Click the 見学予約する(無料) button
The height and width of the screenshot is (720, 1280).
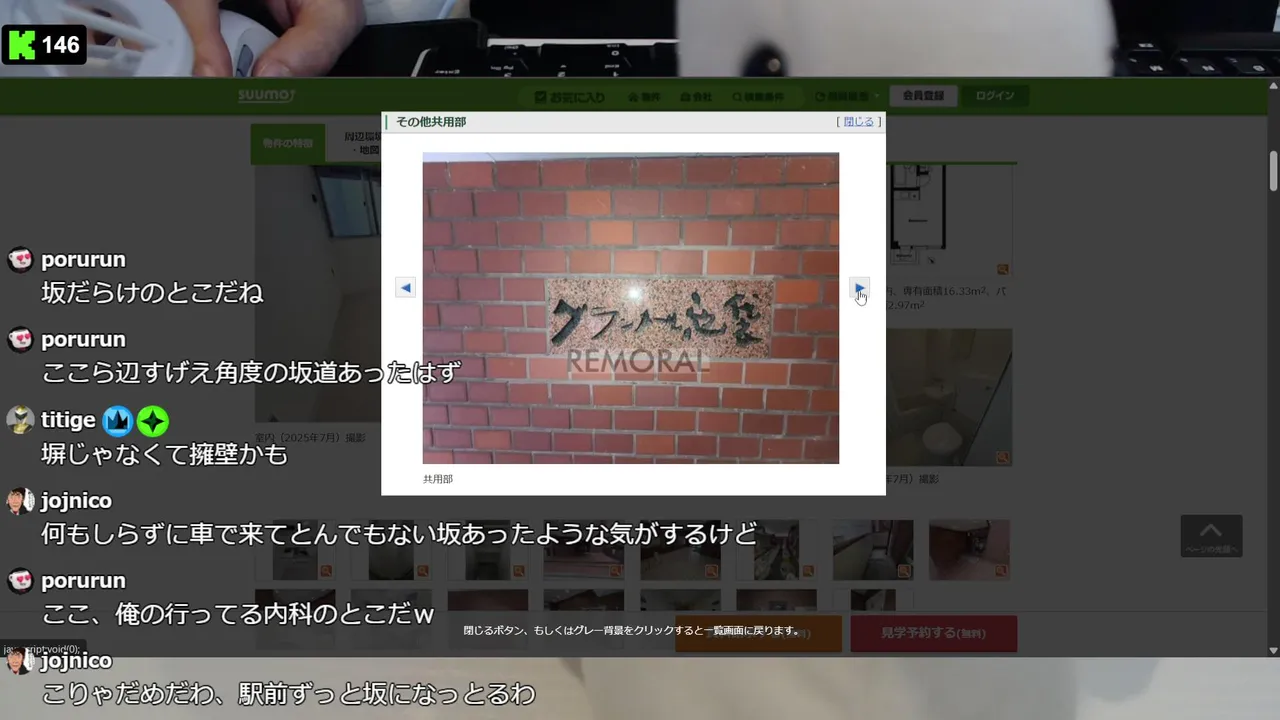(933, 633)
